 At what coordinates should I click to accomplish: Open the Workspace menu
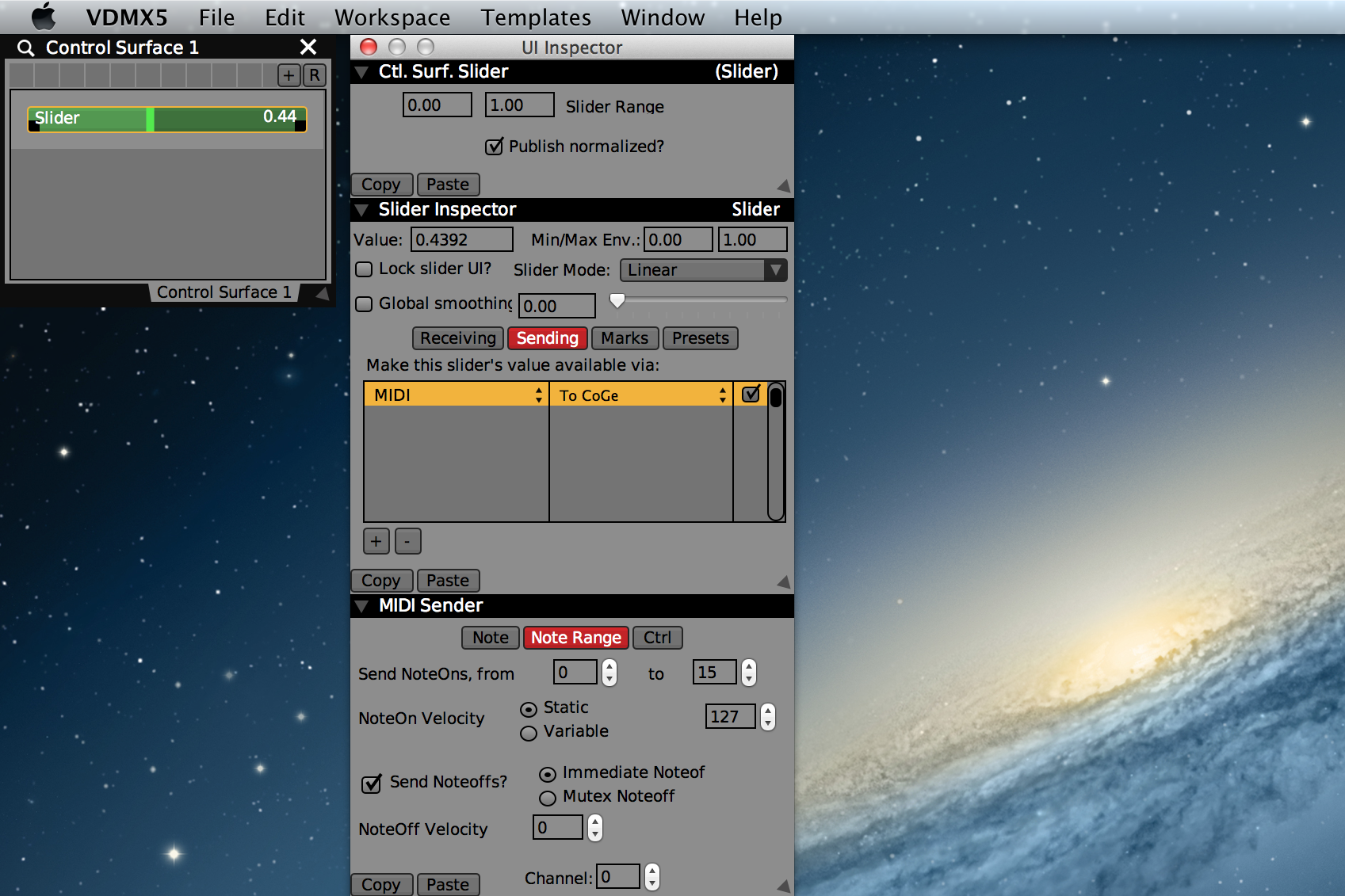[x=392, y=17]
